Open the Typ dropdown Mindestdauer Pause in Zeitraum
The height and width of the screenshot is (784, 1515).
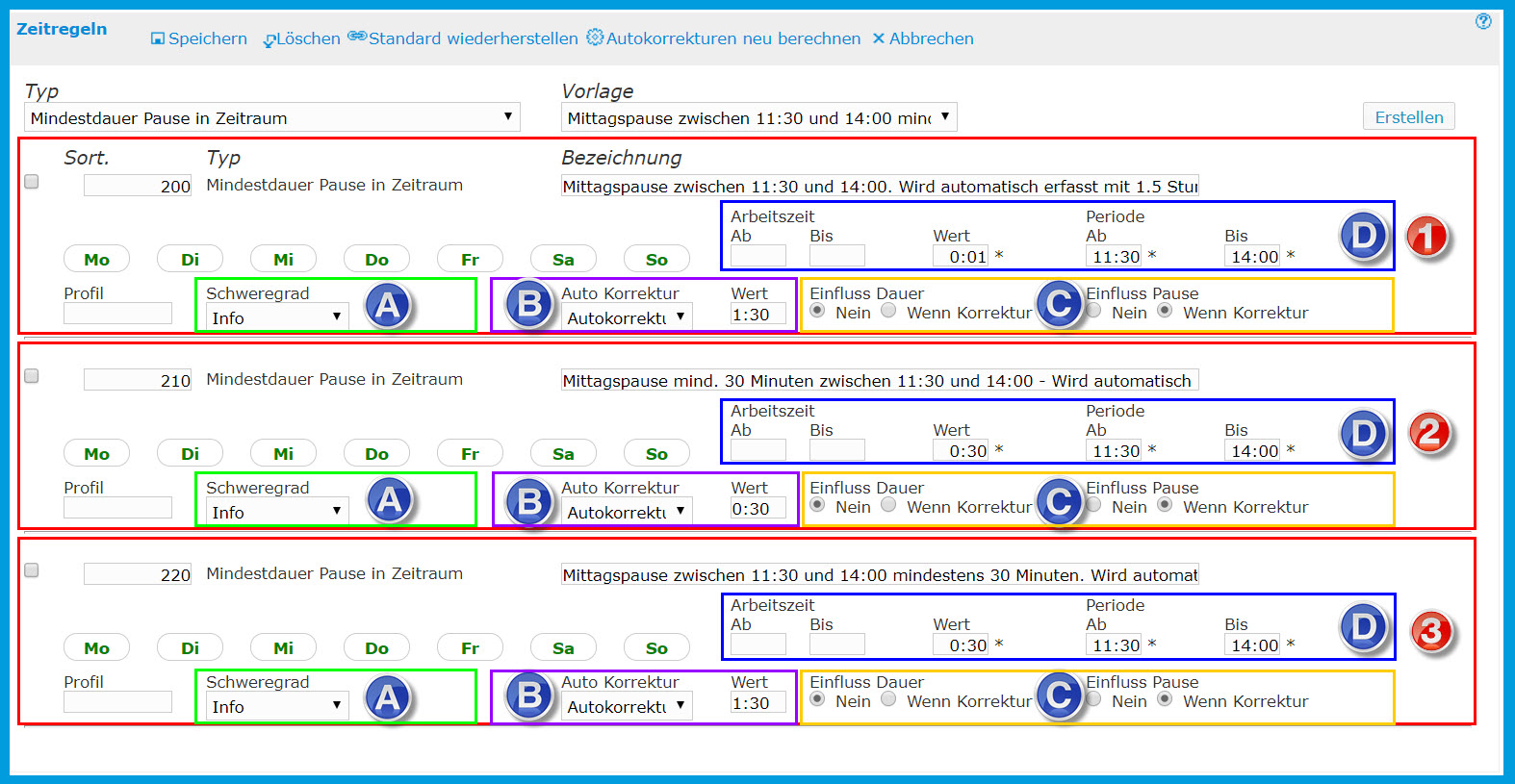[x=272, y=117]
